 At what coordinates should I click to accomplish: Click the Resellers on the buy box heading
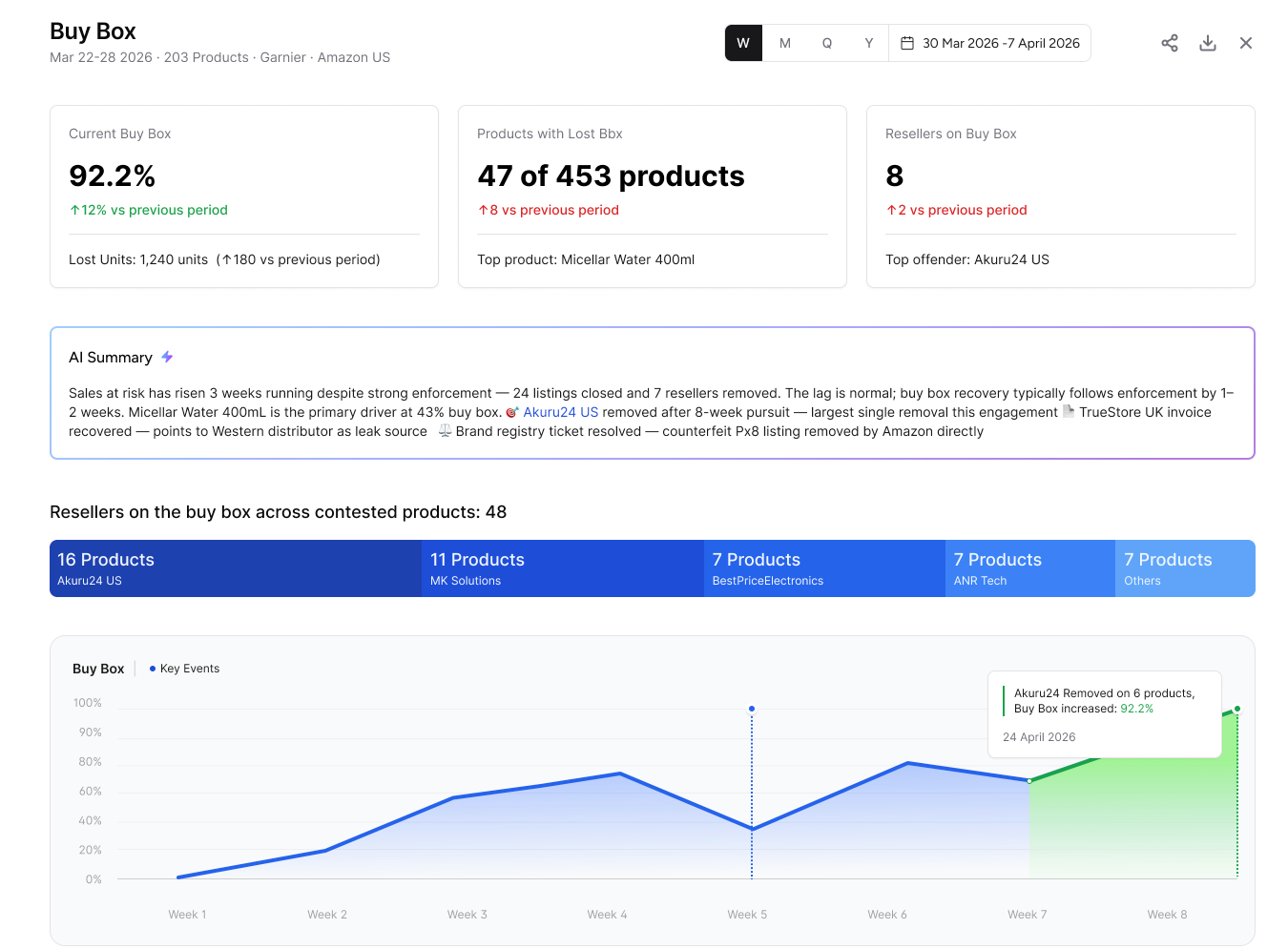(x=279, y=512)
